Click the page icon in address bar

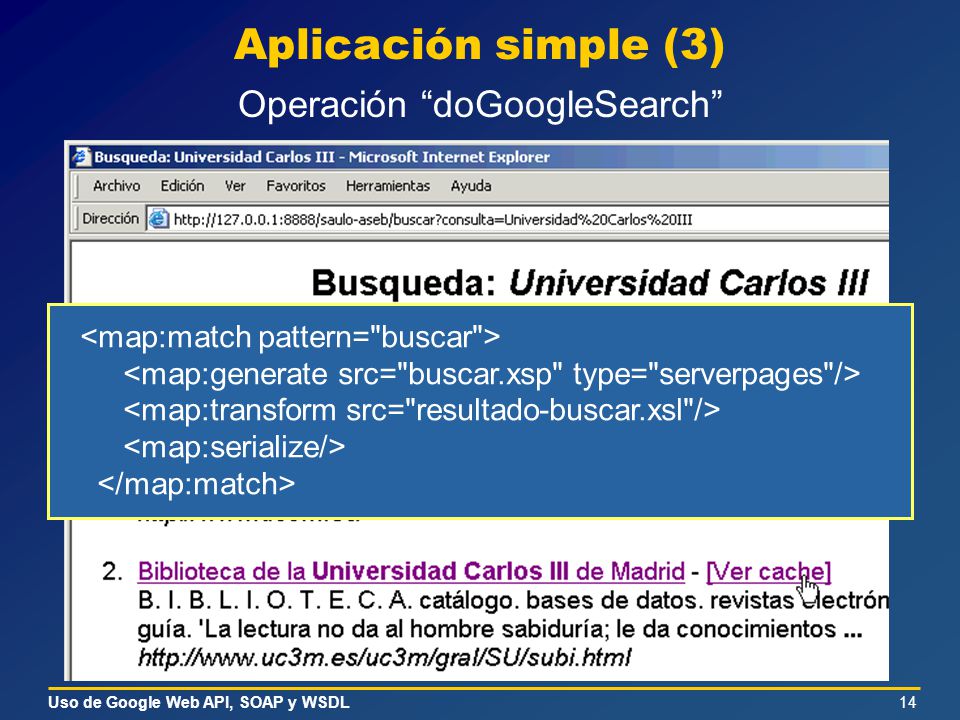click(159, 219)
